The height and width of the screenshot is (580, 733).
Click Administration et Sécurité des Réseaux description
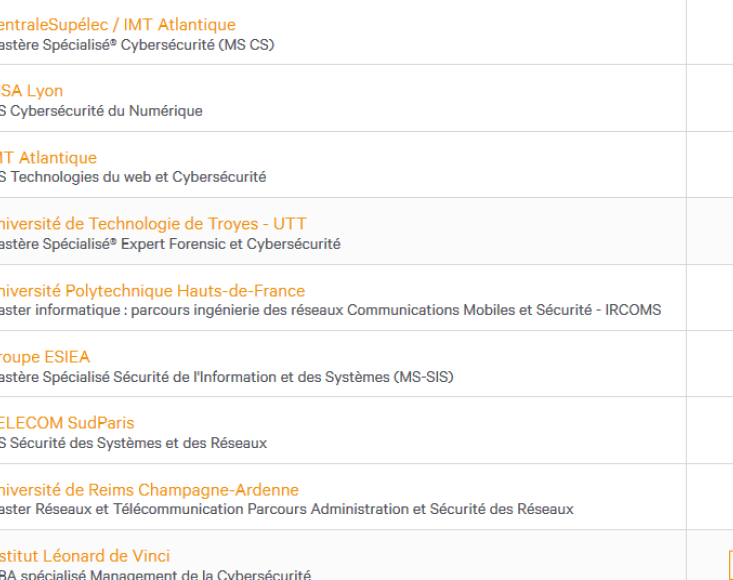point(287,509)
